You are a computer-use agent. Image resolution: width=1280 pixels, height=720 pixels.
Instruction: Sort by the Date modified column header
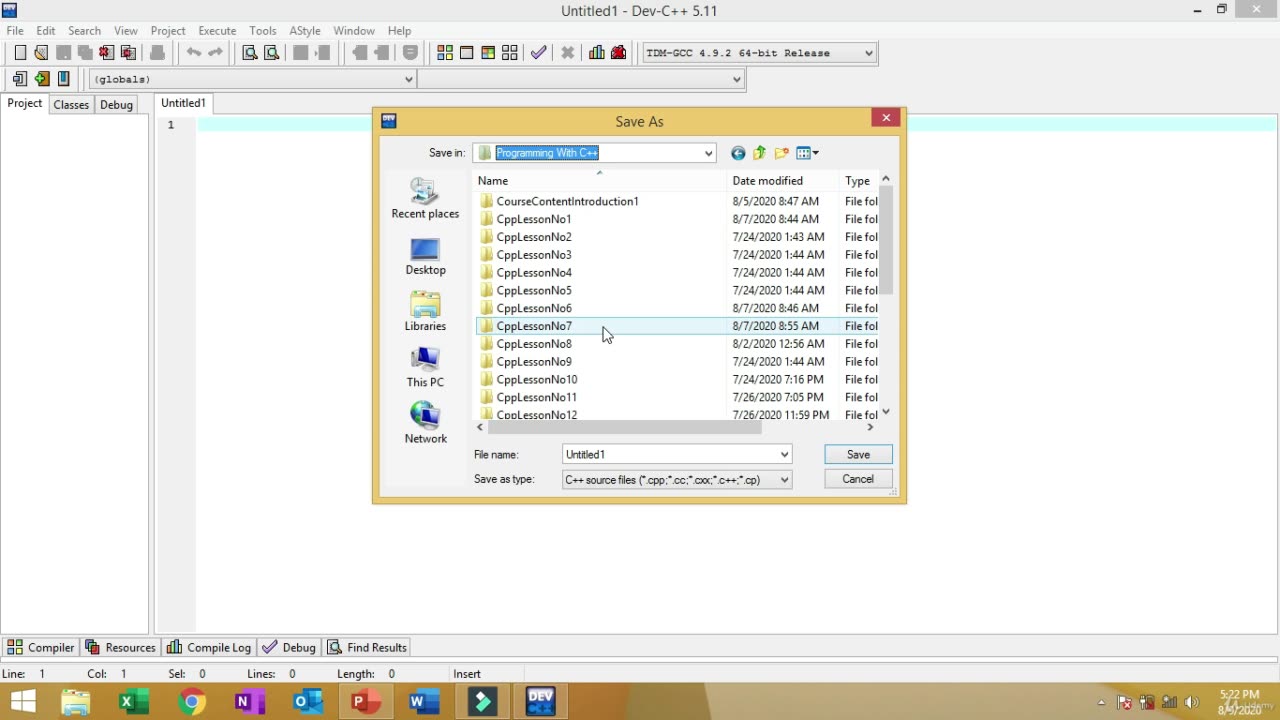(783, 181)
